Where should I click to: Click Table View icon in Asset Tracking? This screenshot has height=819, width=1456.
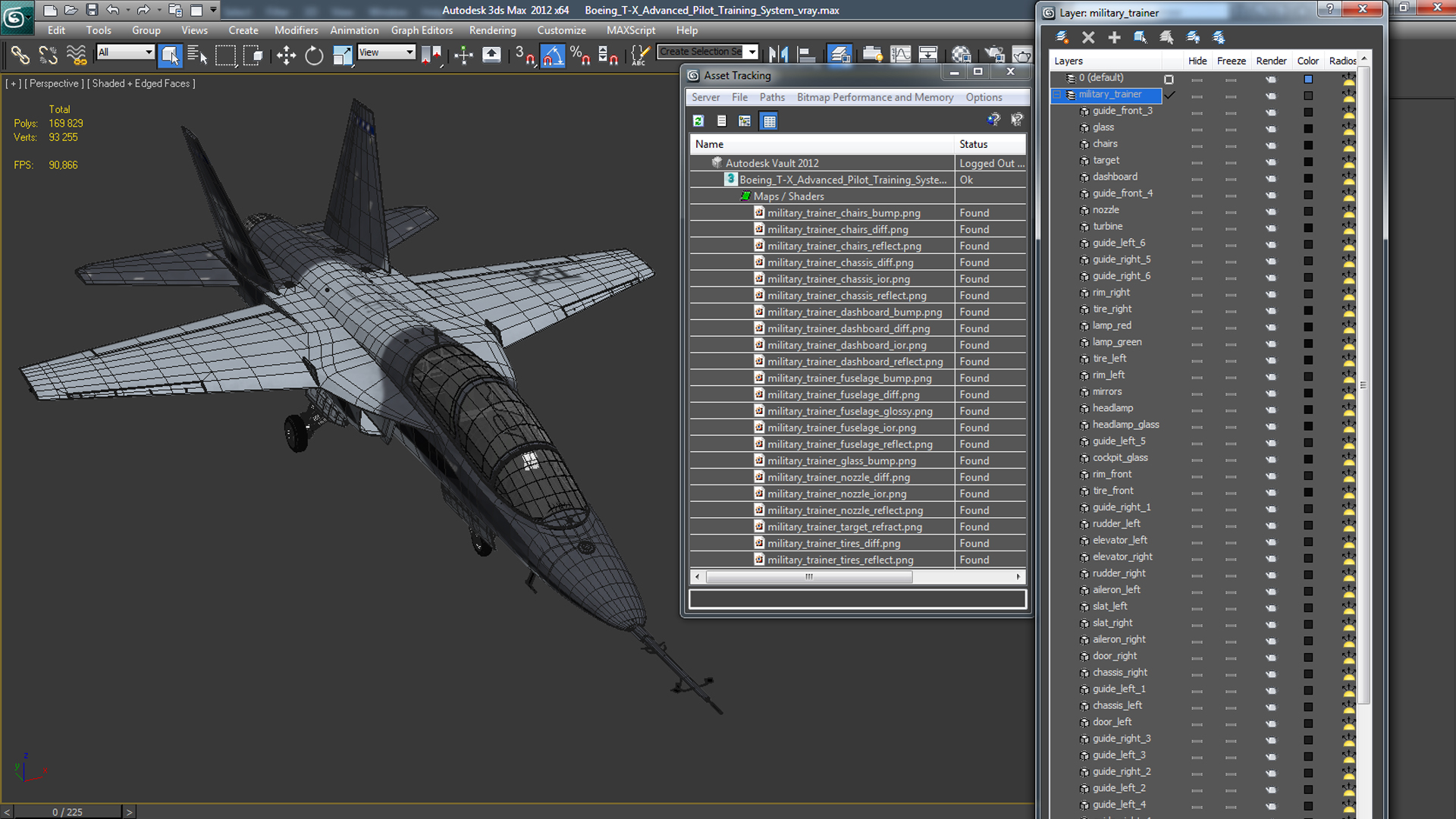point(769,121)
